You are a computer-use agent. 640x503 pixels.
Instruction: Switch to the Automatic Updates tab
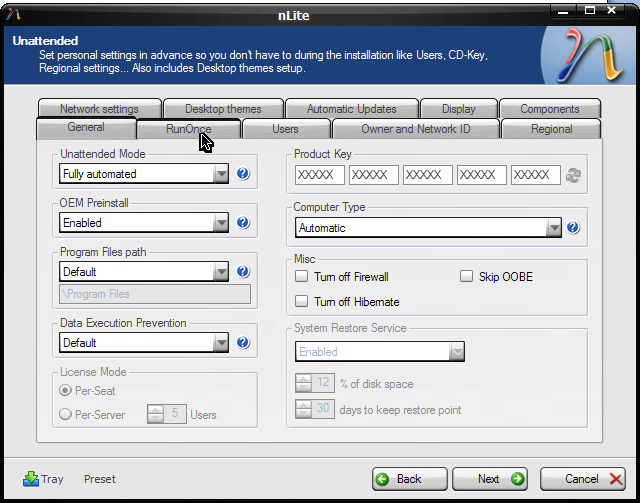pos(352,109)
